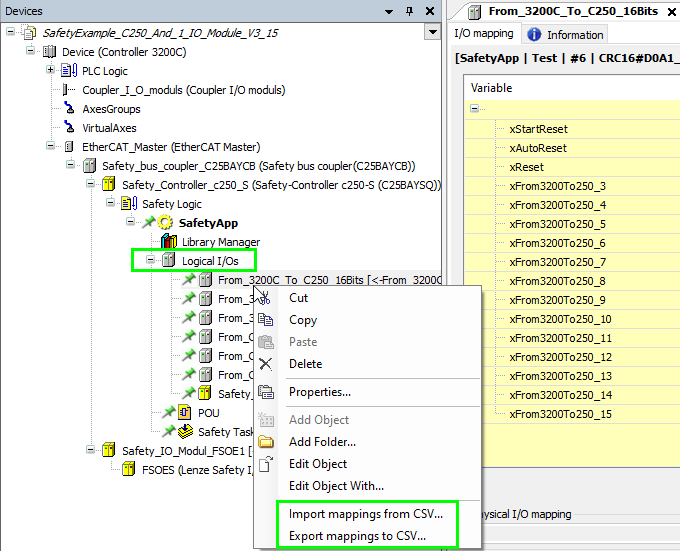Select variable xAutoReset
This screenshot has width=680, height=551.
[x=538, y=148]
